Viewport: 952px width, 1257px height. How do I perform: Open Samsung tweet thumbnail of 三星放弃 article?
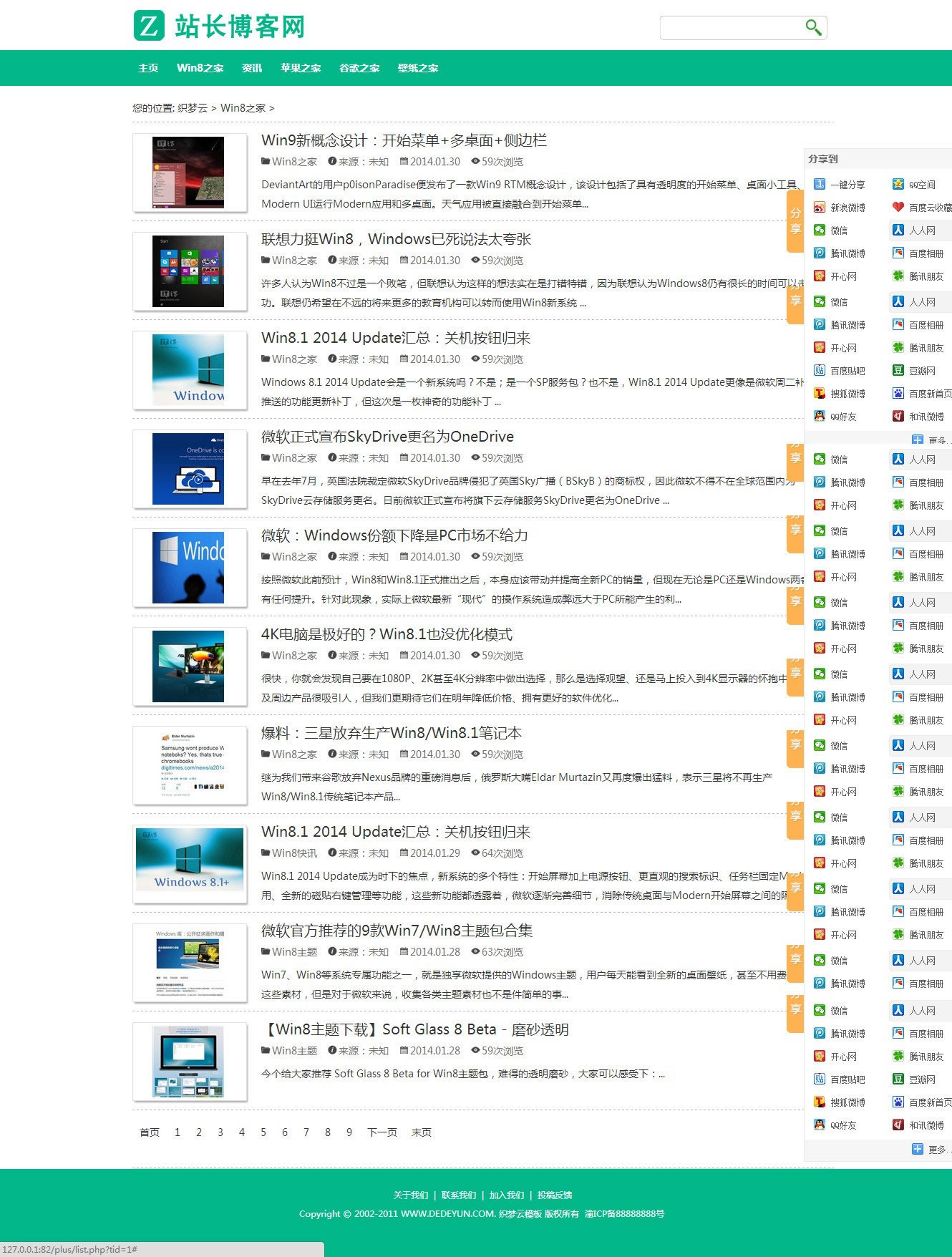coord(190,766)
